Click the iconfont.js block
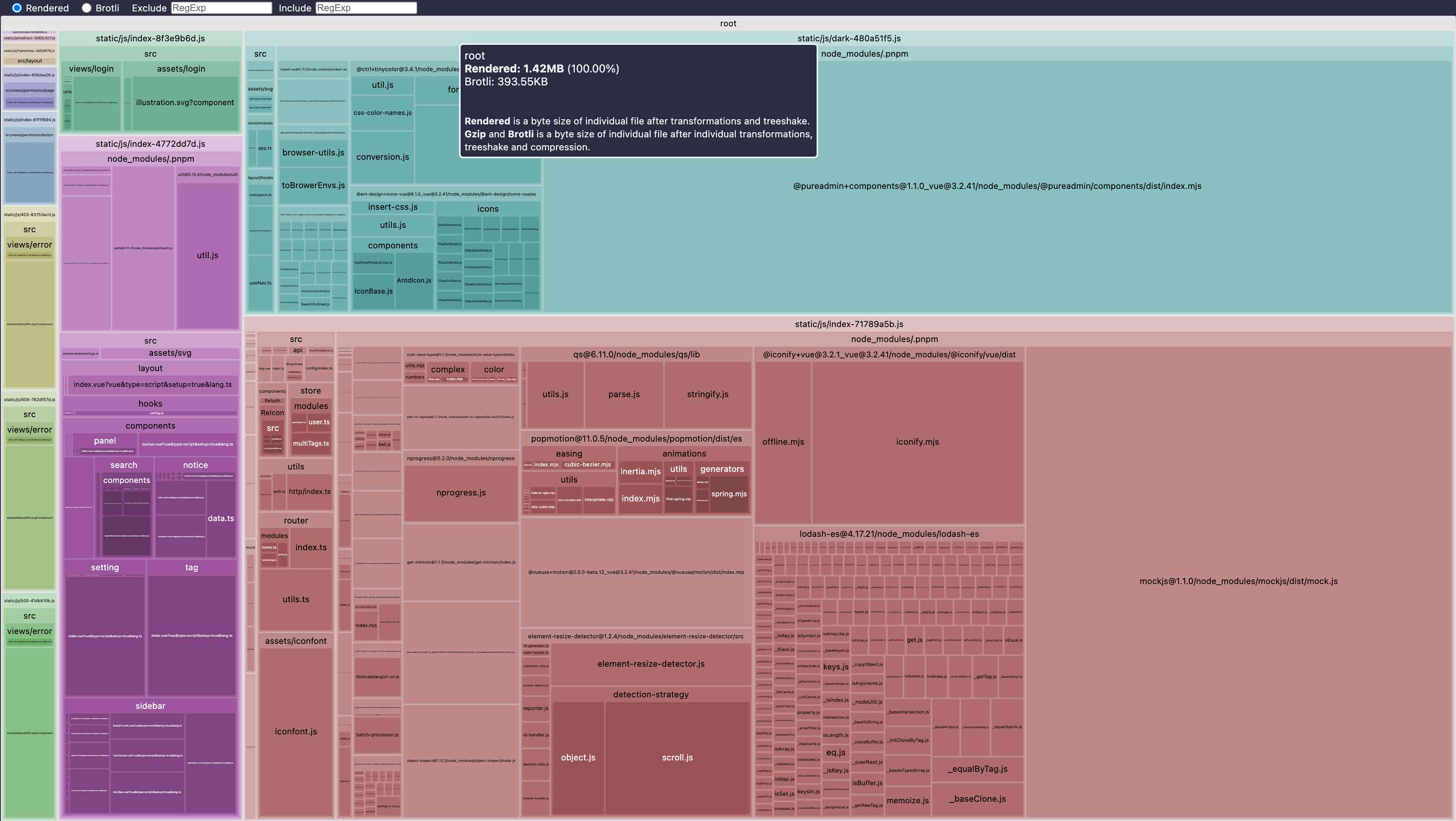The height and width of the screenshot is (821, 1456). pos(296,731)
